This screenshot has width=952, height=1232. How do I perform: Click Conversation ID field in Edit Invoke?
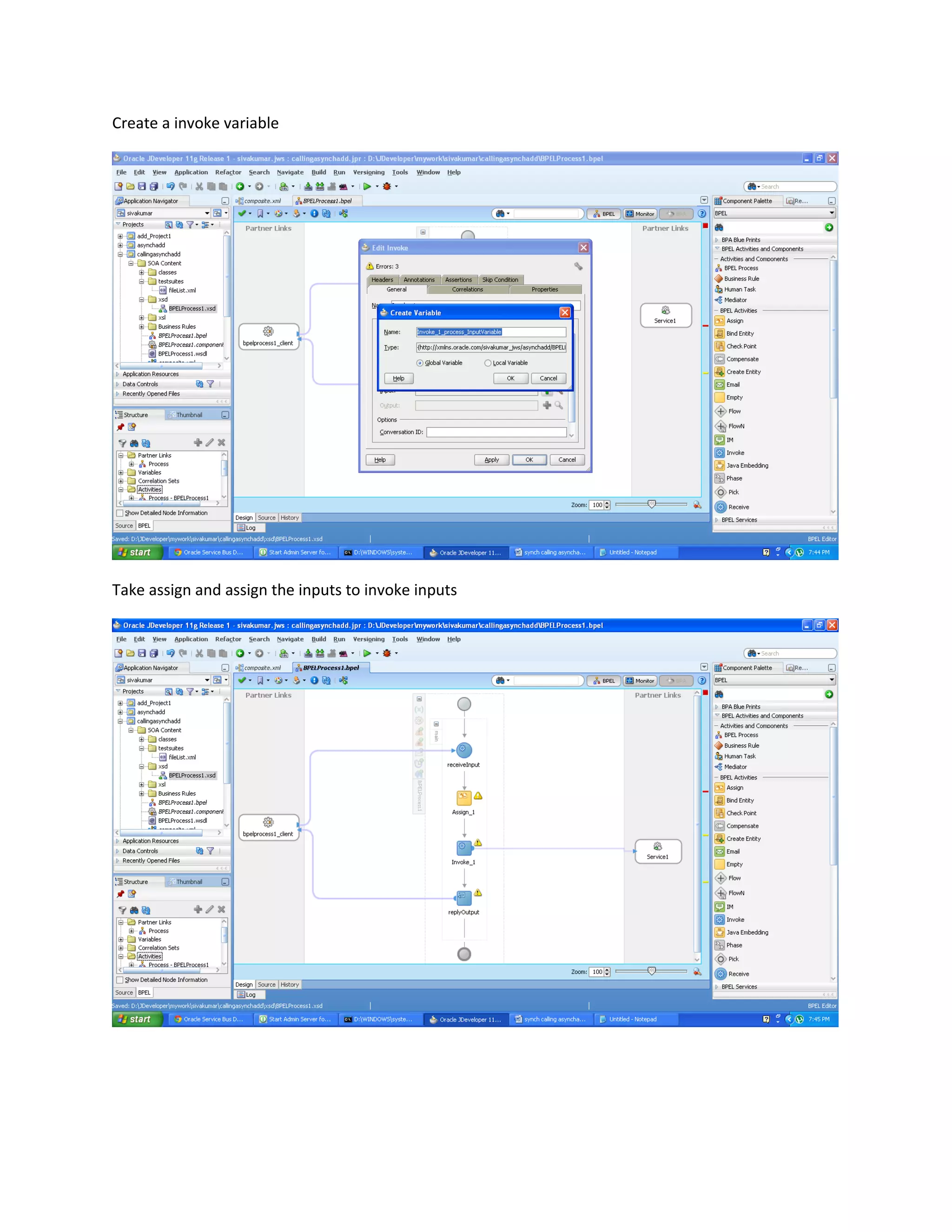click(x=496, y=432)
